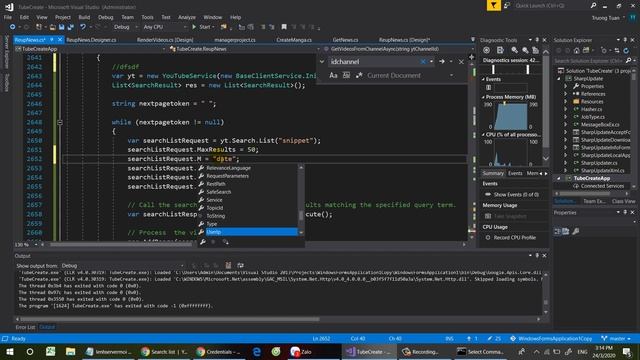The image size is (640, 360).
Task: Switch to Class View tab
Action: click(x=623, y=201)
